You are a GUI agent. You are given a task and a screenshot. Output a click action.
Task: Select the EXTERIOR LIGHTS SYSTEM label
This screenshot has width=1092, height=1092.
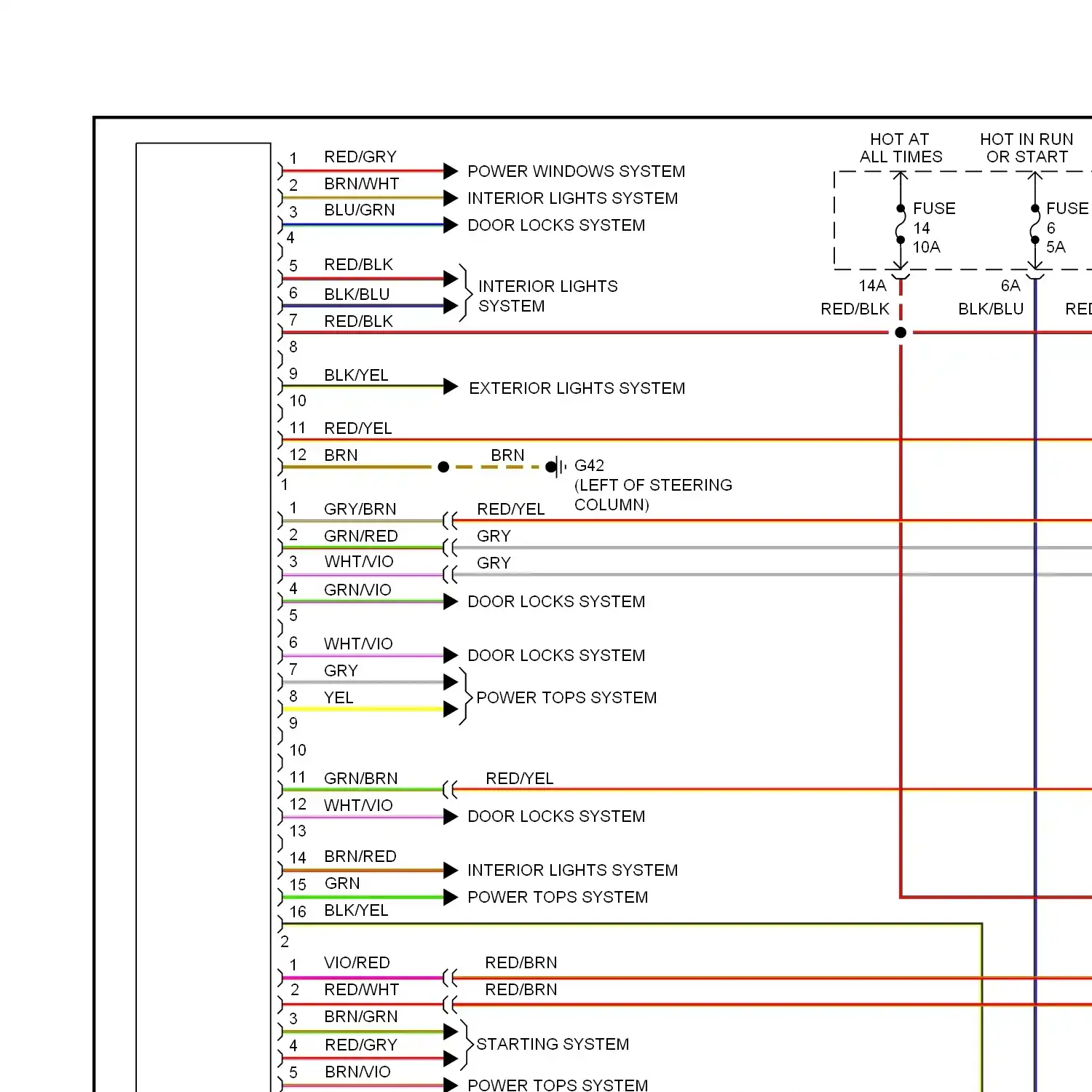coord(577,388)
